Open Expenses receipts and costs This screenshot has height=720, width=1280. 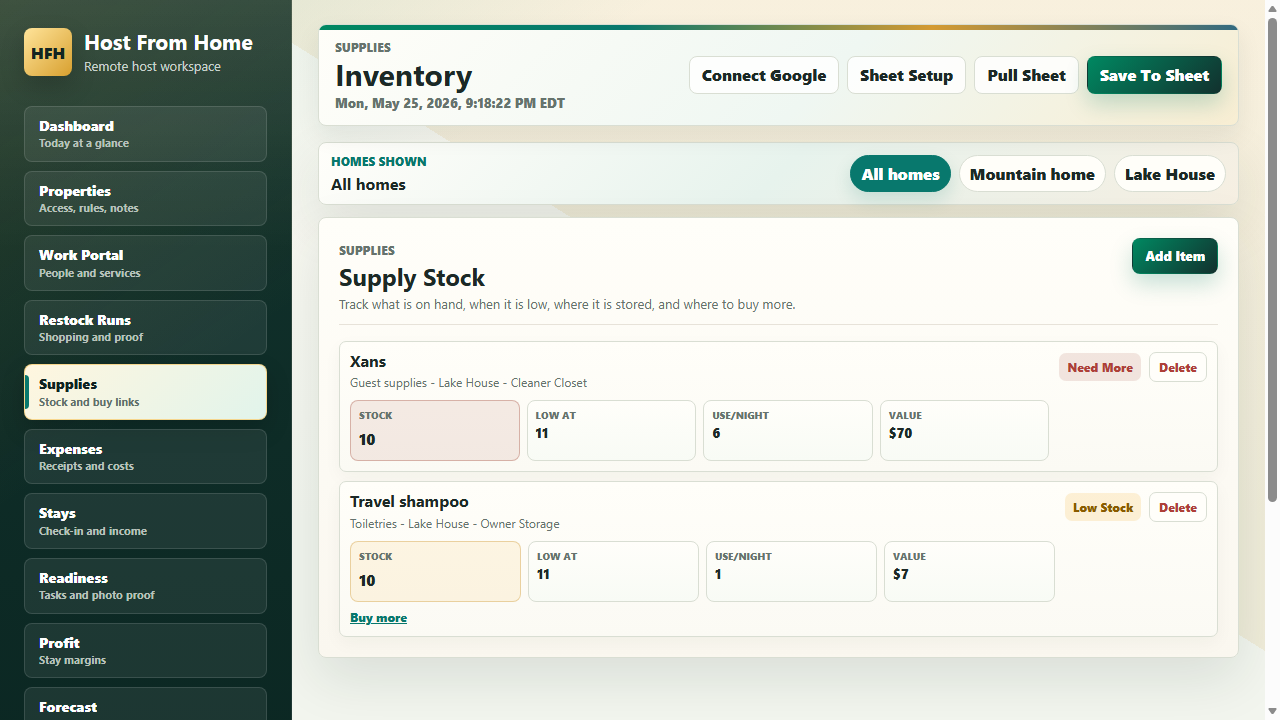coord(145,456)
